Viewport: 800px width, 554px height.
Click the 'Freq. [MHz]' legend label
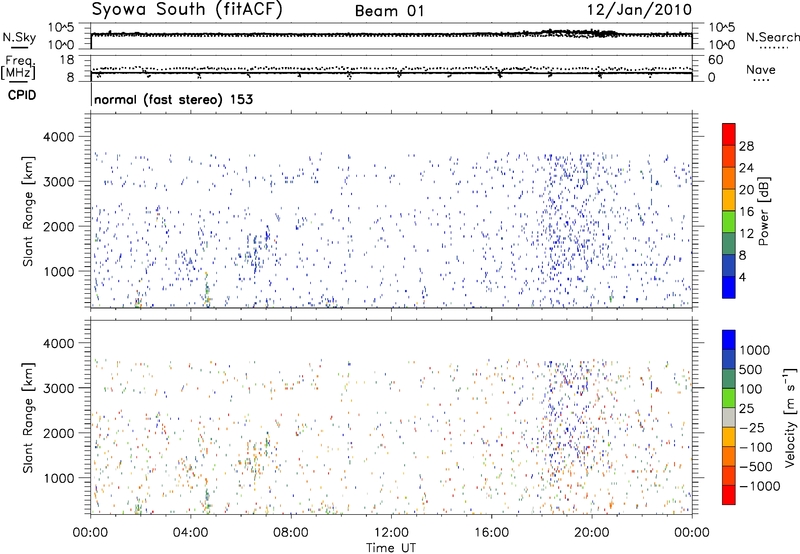(x=18, y=68)
